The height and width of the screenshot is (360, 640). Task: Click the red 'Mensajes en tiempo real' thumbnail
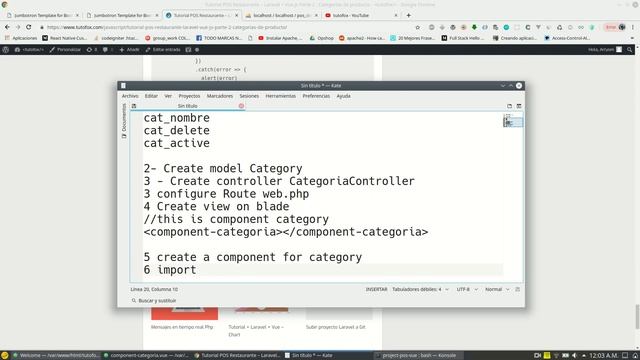(x=184, y=314)
